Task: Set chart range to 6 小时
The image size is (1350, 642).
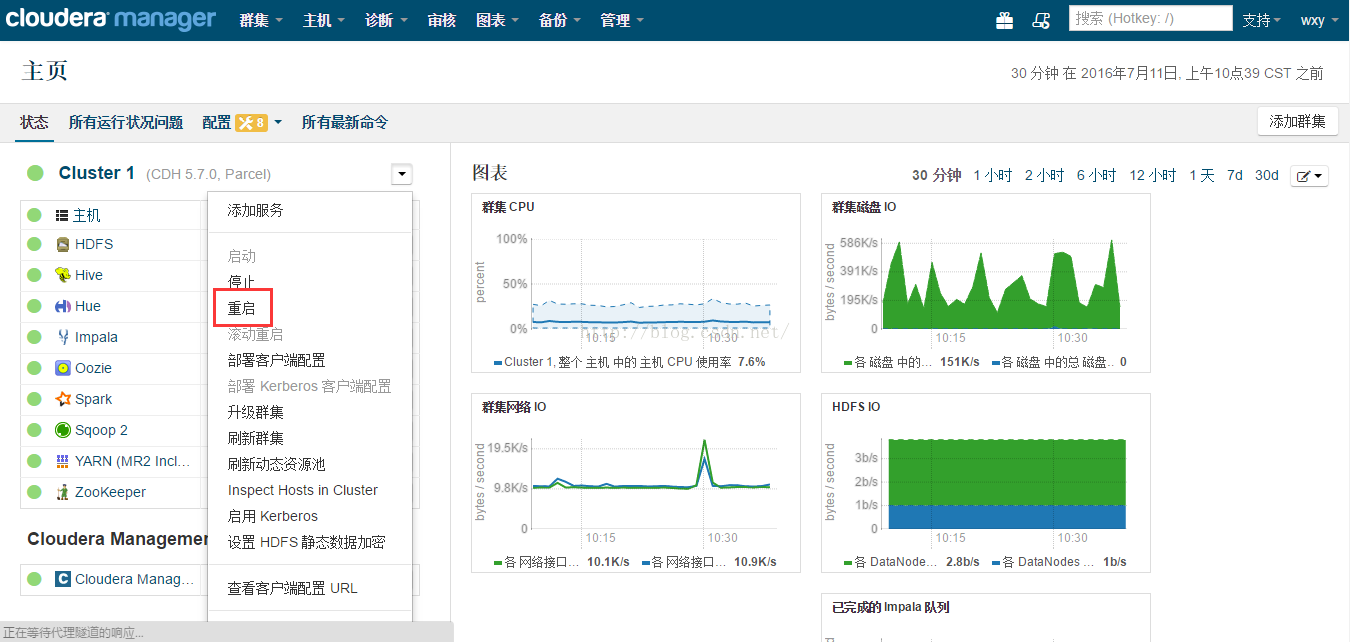Action: (x=1096, y=175)
